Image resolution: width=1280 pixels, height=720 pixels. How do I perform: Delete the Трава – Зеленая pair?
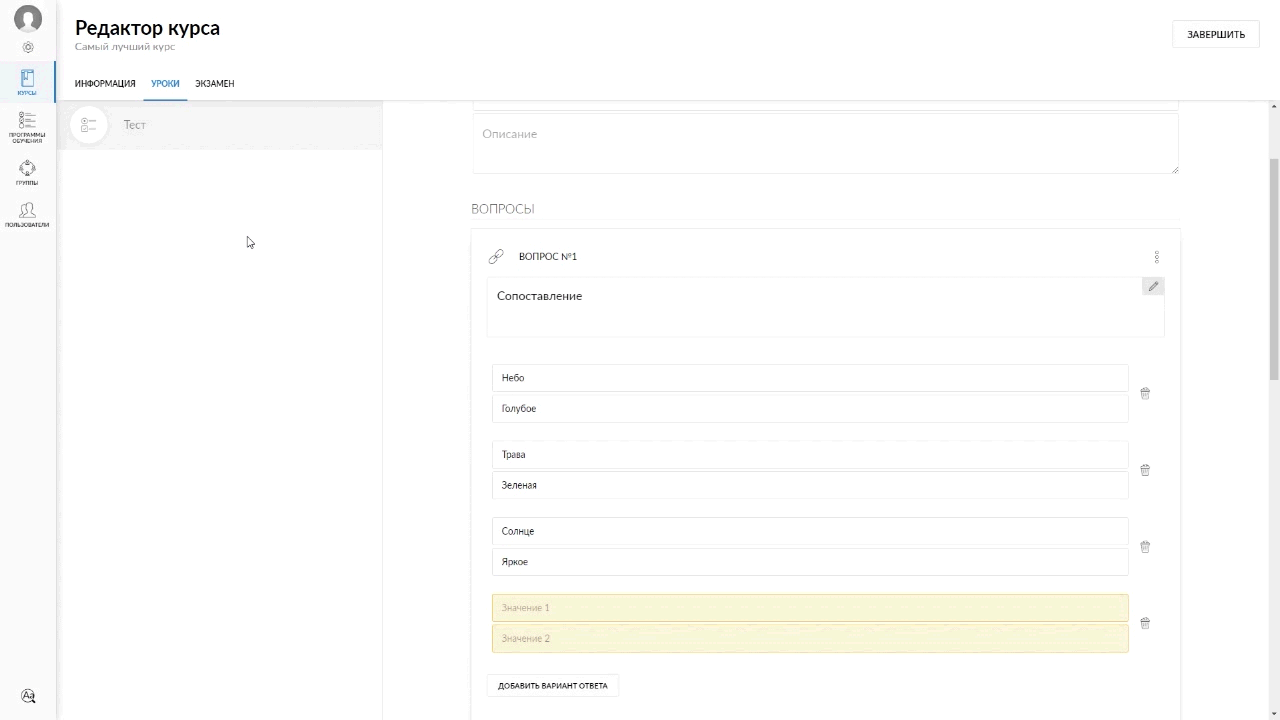click(x=1145, y=470)
